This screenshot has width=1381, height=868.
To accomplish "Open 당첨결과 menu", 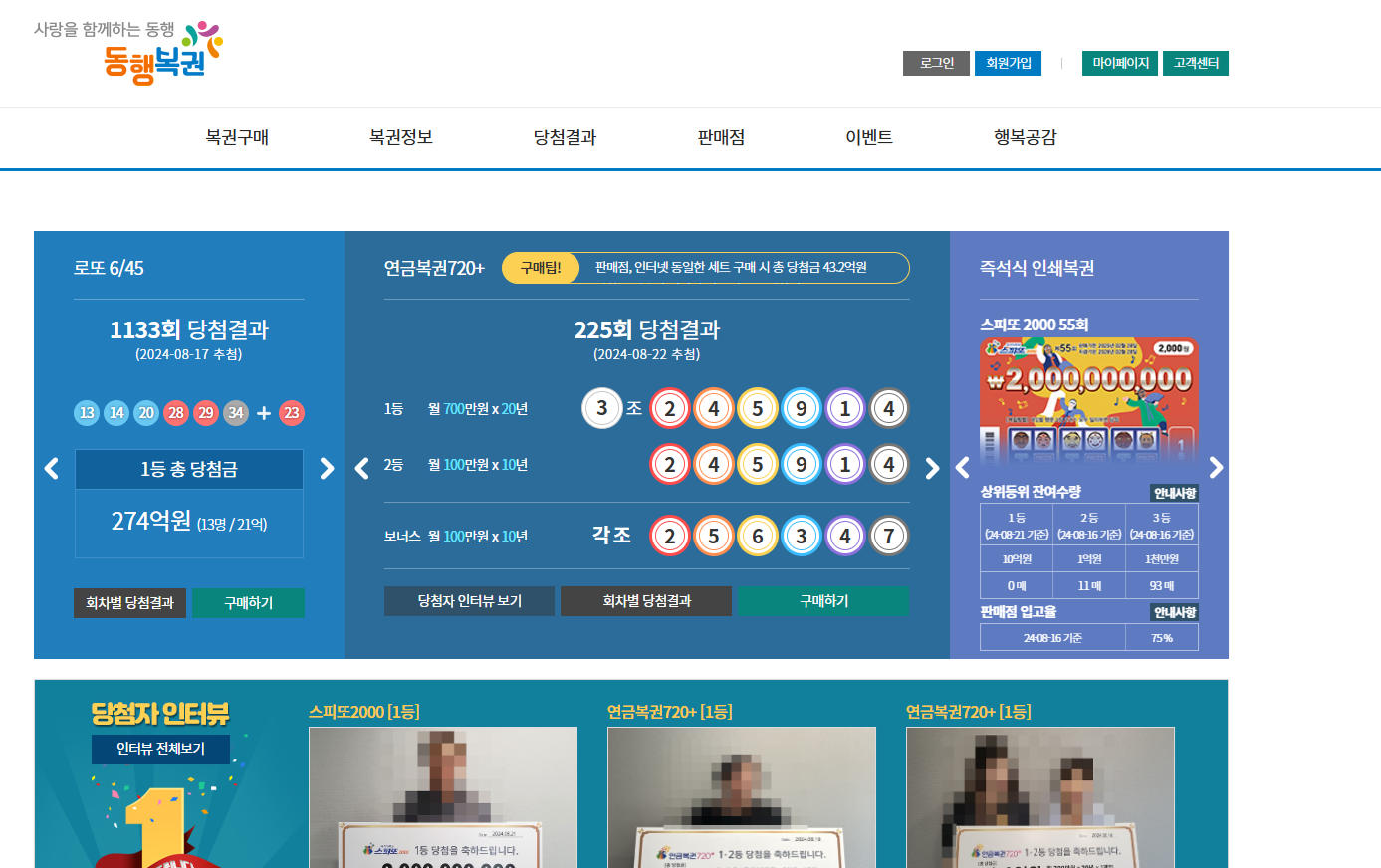I will coord(566,137).
